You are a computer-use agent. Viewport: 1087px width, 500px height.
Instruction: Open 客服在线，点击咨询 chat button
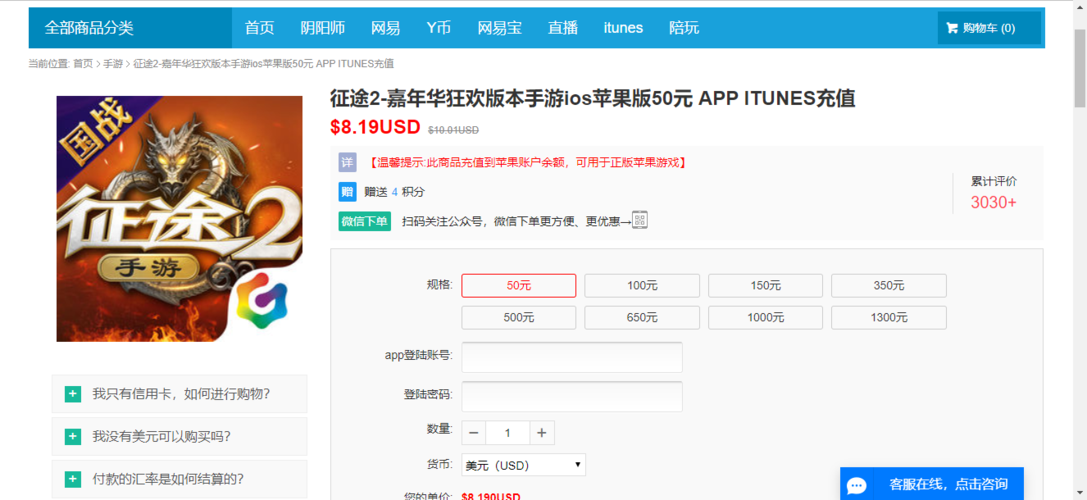932,483
